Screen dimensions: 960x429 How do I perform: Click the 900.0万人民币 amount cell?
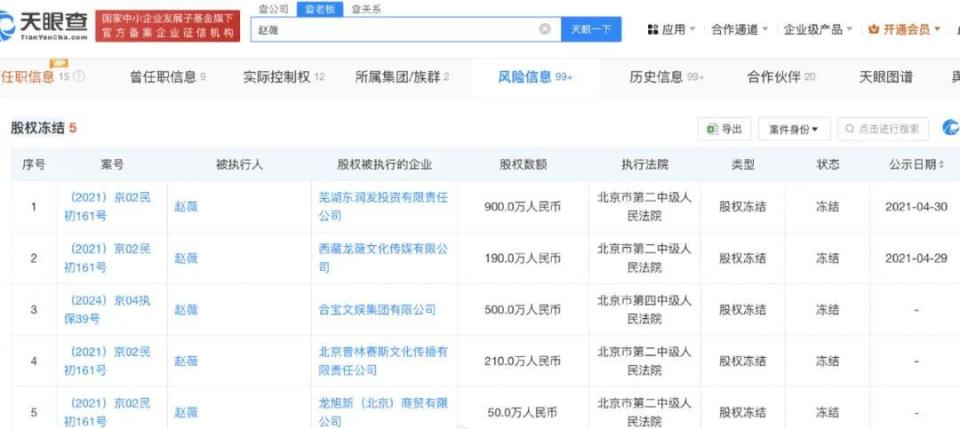click(x=522, y=207)
